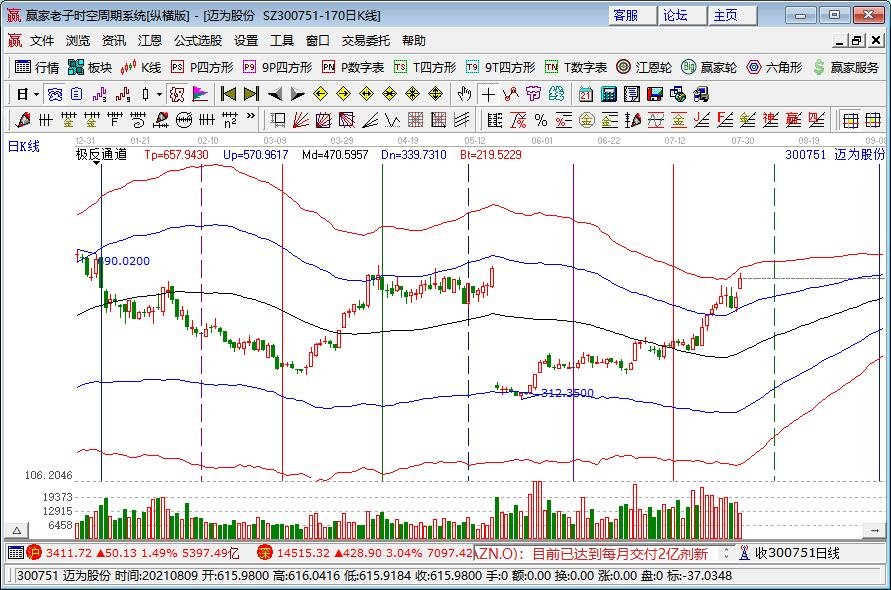Jump to first bar with skip-back arrow
Viewport: 891px width, 590px height.
coord(228,94)
